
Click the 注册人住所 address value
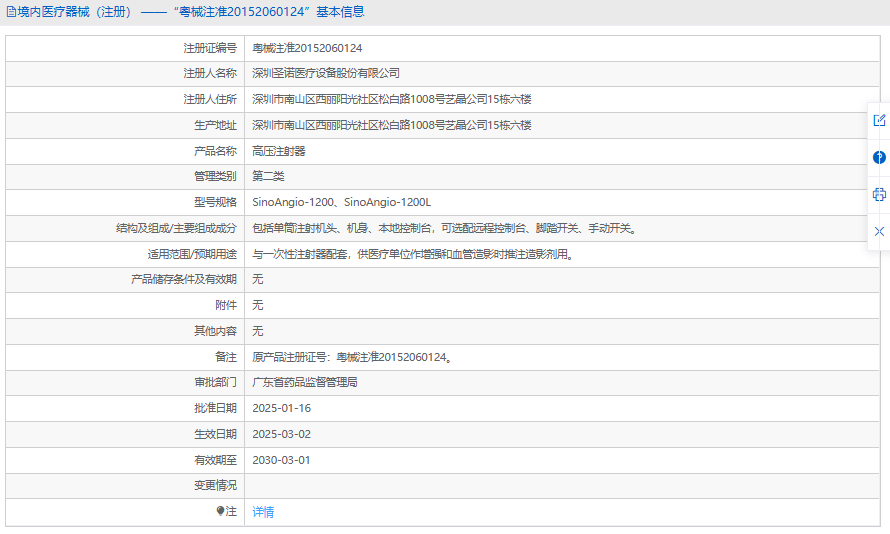[x=392, y=99]
